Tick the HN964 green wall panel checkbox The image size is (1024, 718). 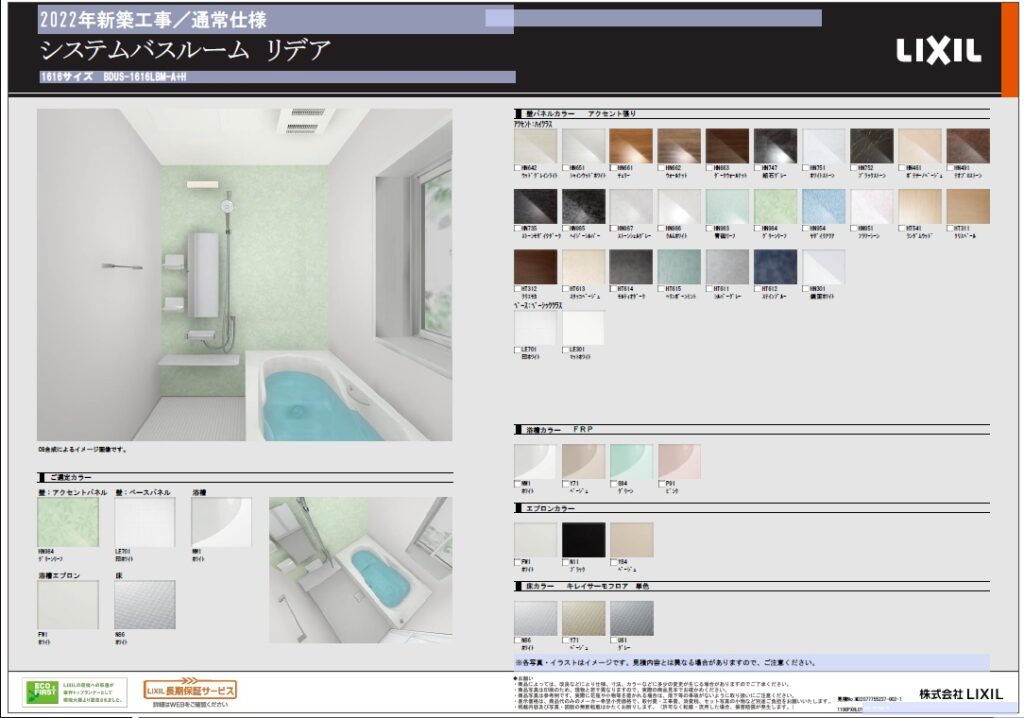(x=758, y=228)
